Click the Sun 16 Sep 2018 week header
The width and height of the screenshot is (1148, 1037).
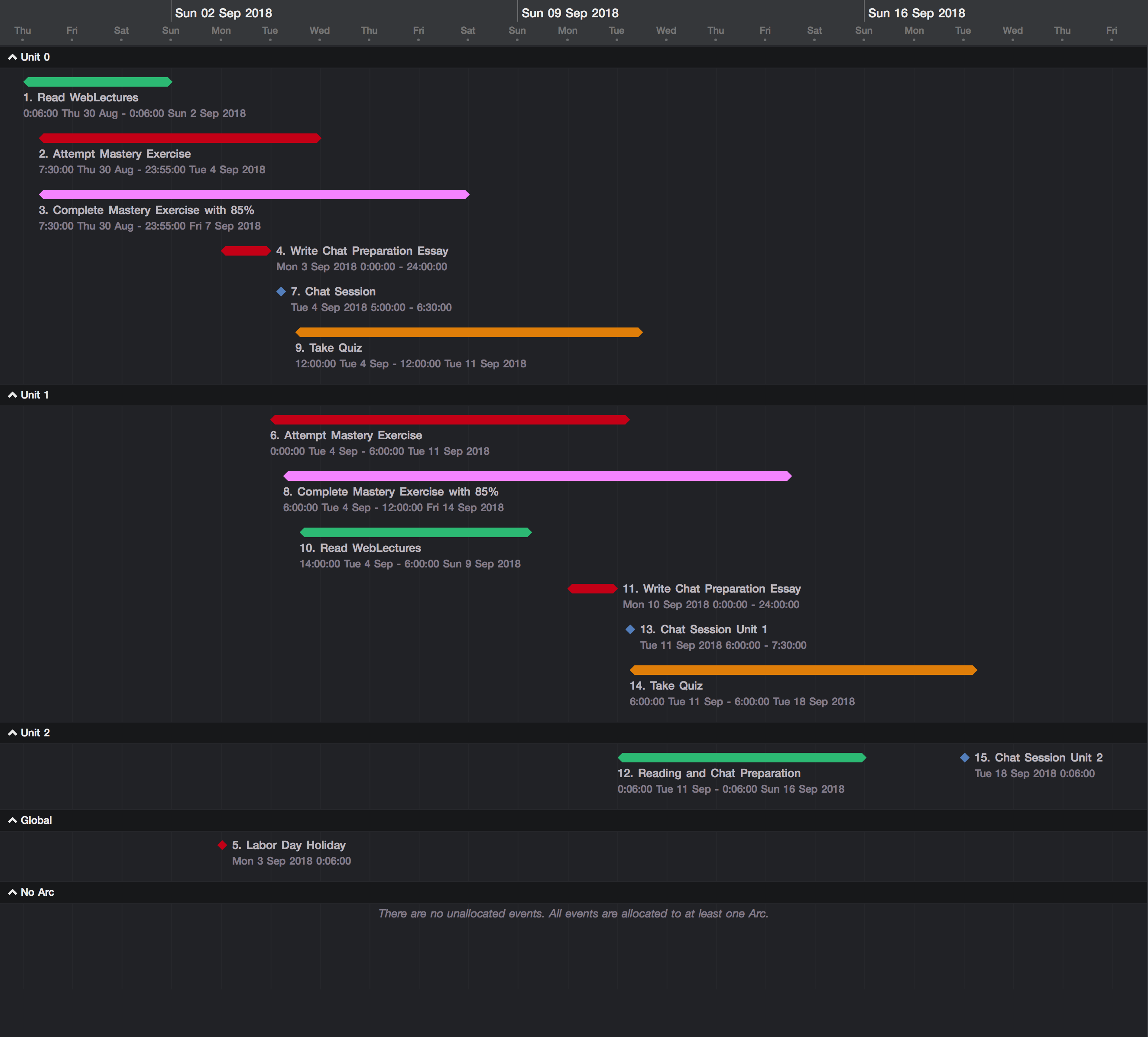pos(916,13)
